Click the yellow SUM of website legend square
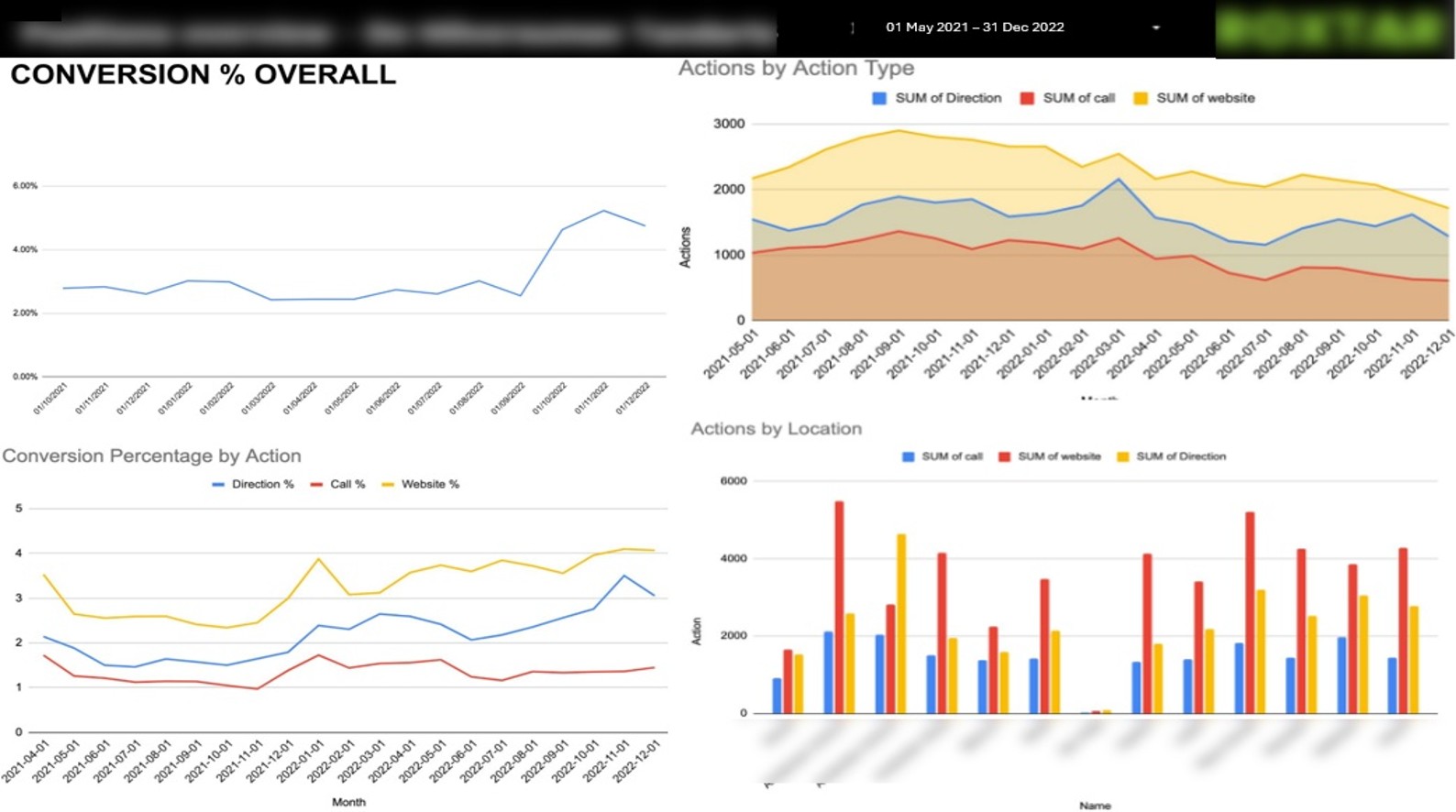 coord(1141,98)
